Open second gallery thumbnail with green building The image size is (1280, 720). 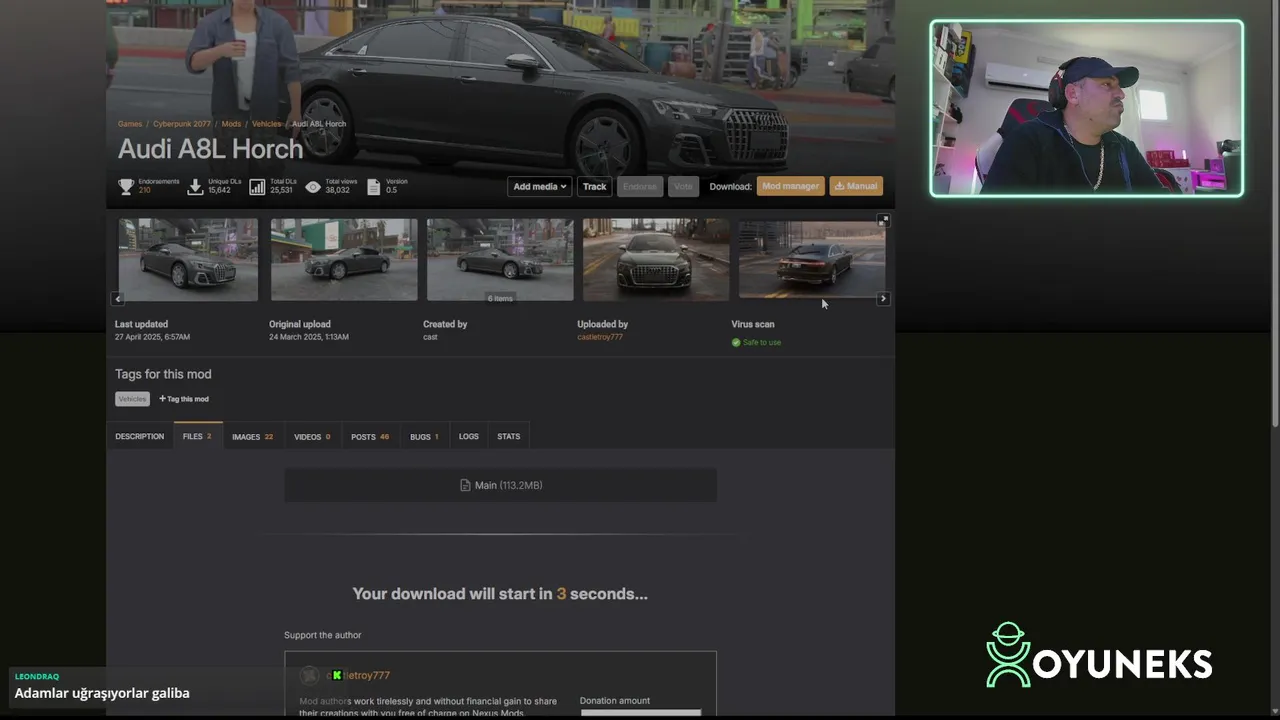coord(344,259)
